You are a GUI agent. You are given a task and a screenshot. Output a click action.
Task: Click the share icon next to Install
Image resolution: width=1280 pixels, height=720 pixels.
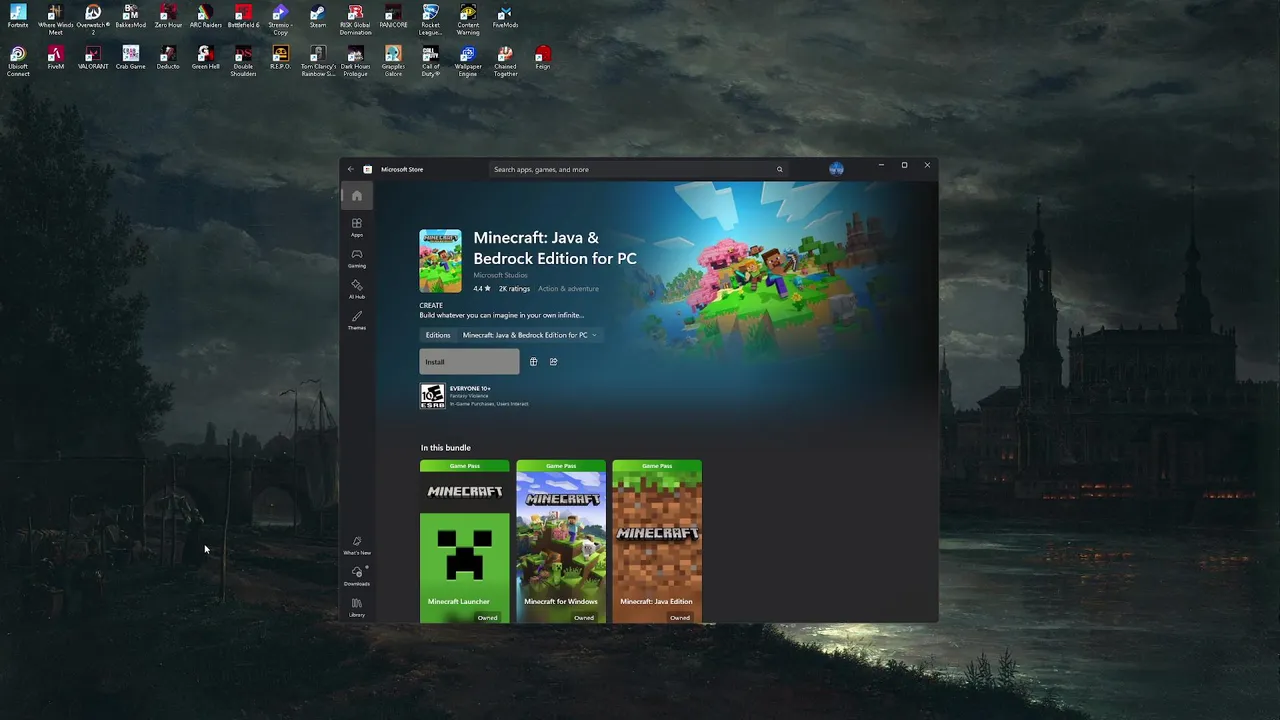point(553,362)
